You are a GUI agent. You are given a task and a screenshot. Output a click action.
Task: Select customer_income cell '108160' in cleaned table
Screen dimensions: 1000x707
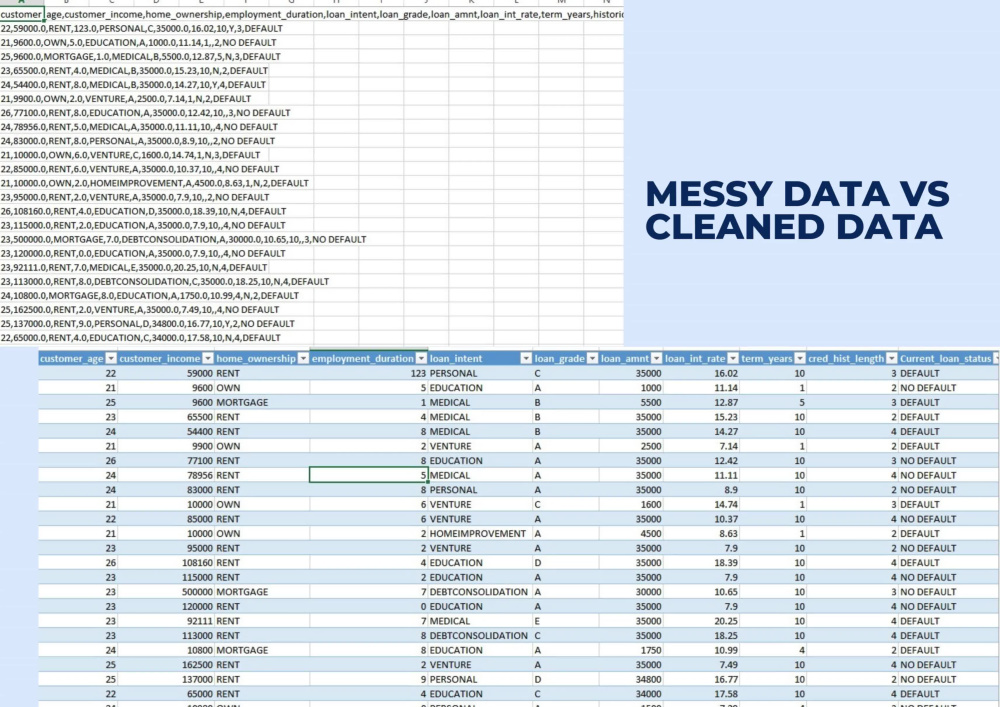(166, 563)
